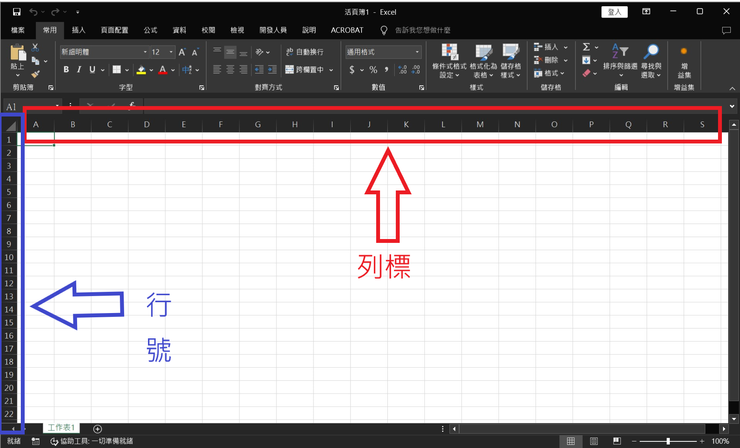Toggle middle vertical alignment
The image size is (740, 448).
tap(230, 52)
